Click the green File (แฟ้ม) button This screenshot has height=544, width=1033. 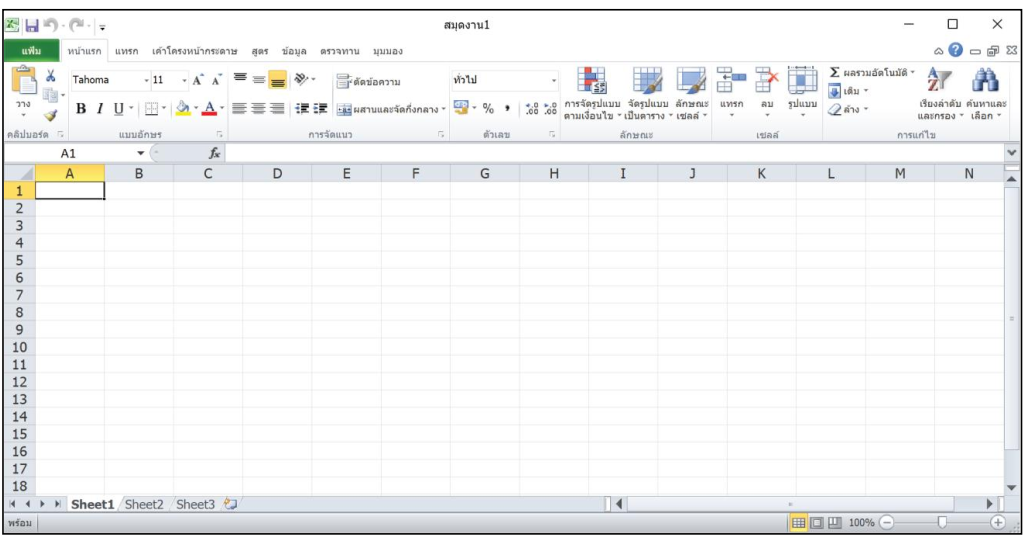pos(29,50)
